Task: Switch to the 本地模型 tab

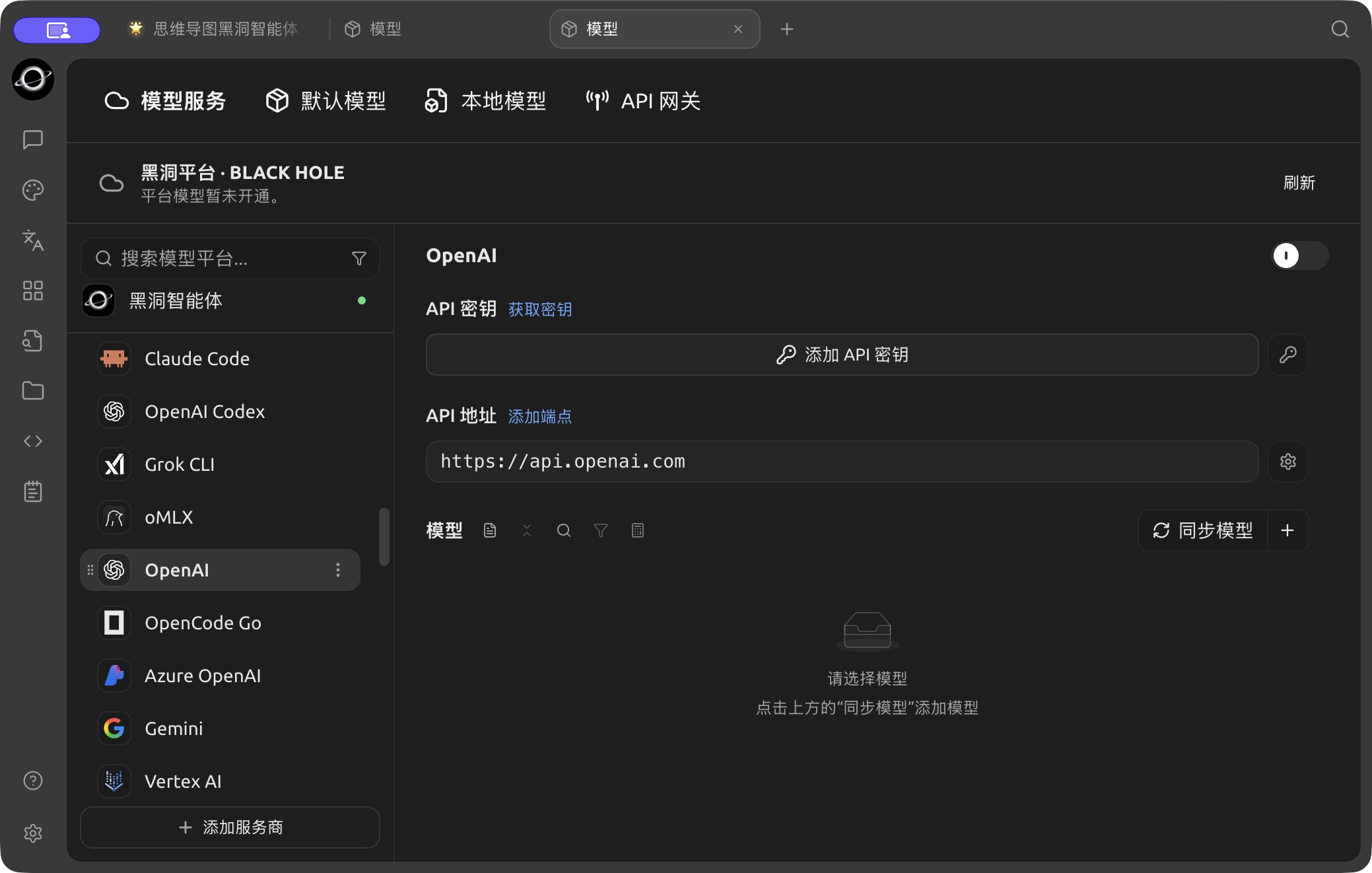Action: click(485, 101)
